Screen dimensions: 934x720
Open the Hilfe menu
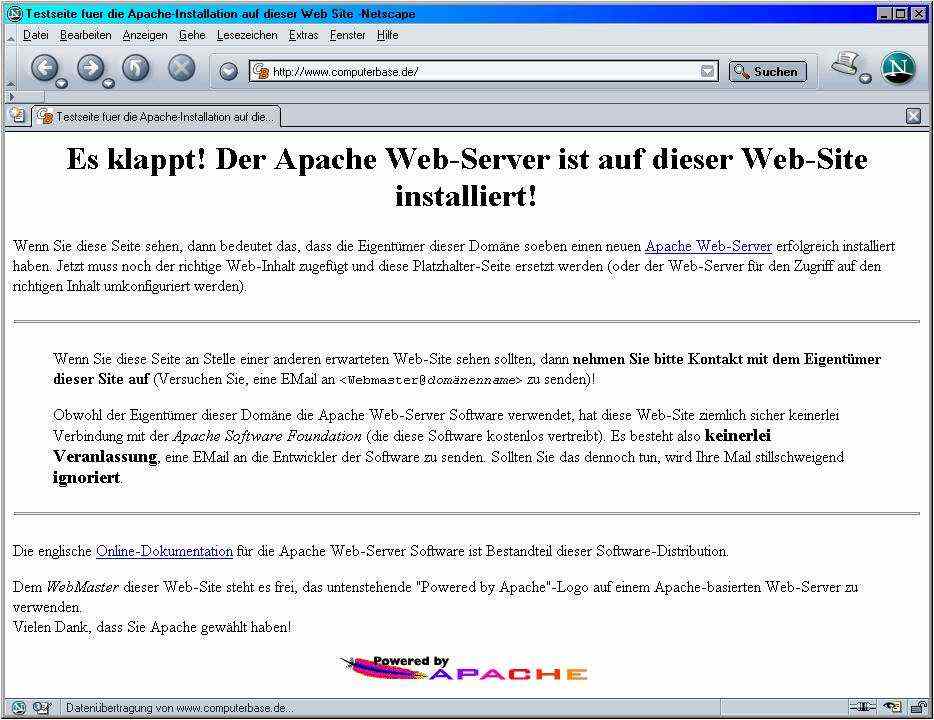387,35
